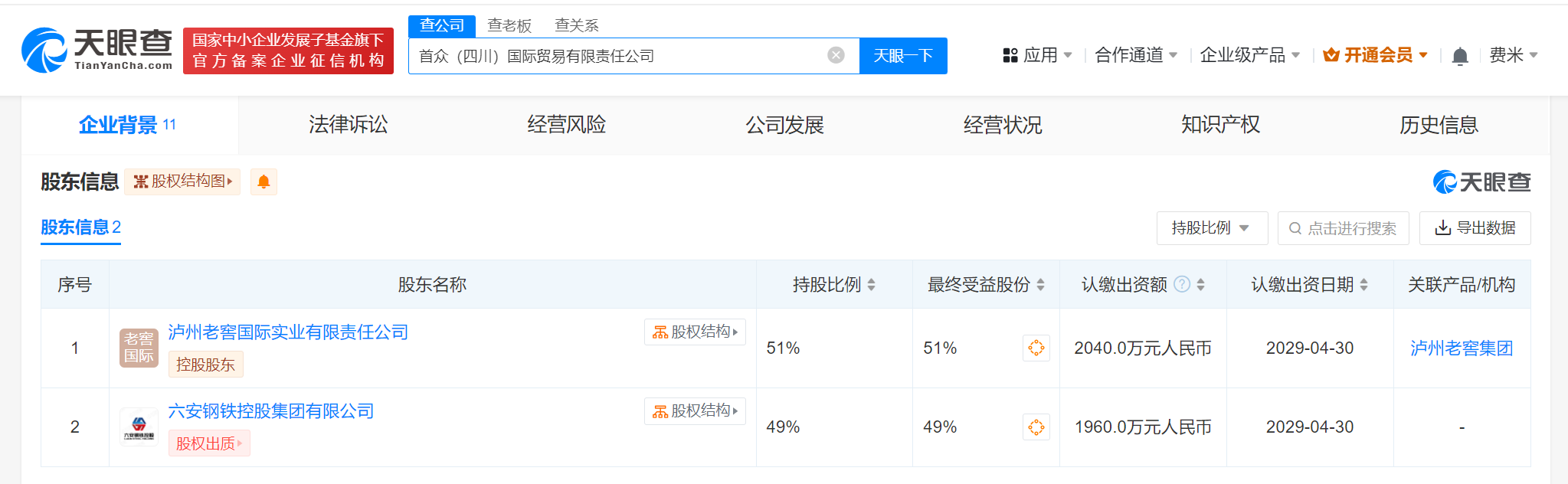This screenshot has height=484, width=1568.
Task: Click the 关联产品/机构 column header
Action: click(x=1462, y=285)
